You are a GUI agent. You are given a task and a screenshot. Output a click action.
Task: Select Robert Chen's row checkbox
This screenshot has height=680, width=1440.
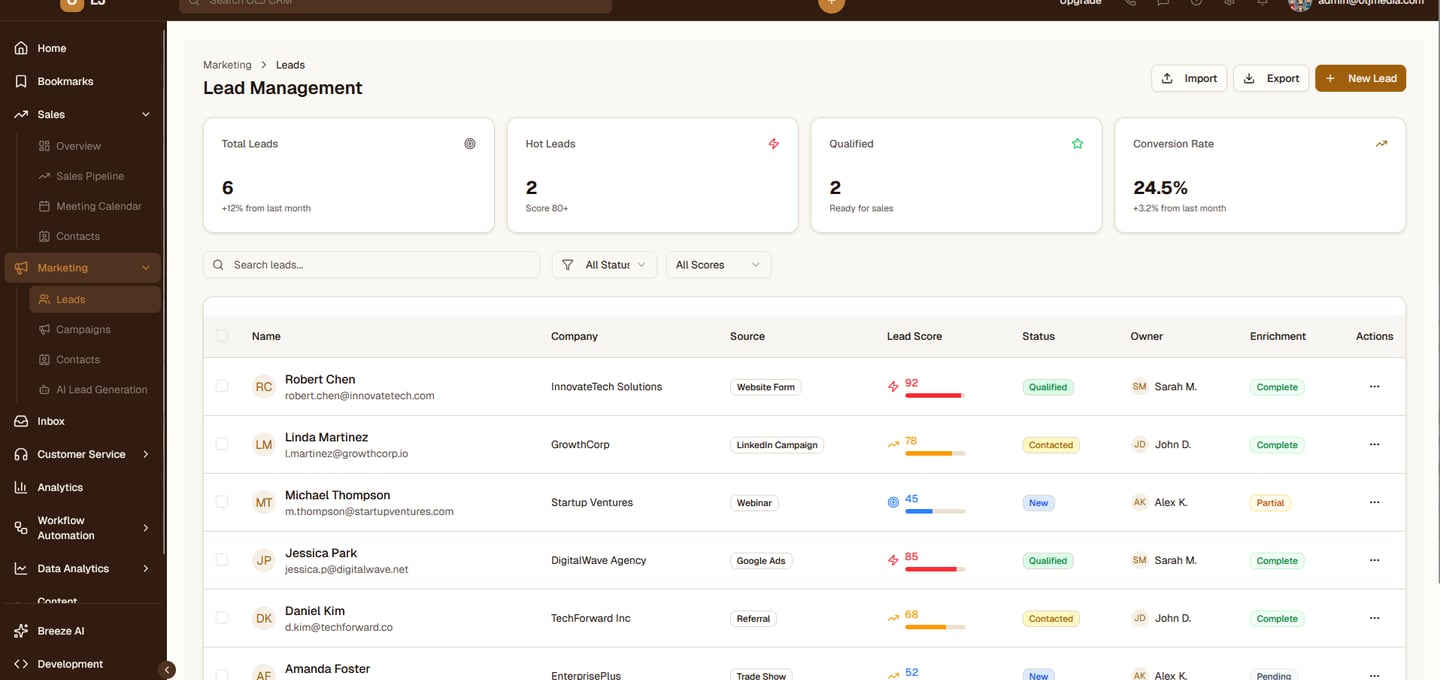pos(222,386)
